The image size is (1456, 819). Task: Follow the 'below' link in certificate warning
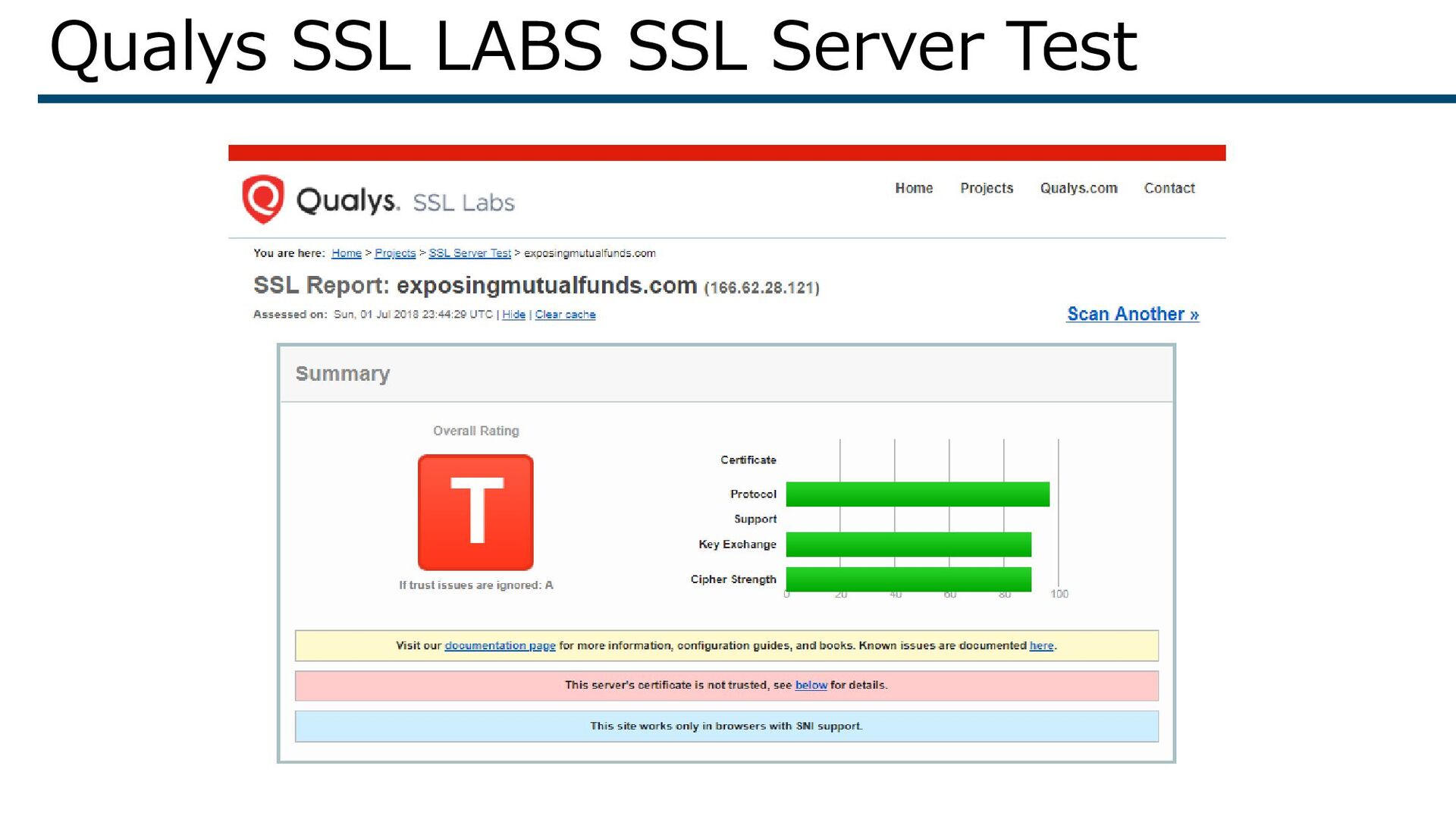[x=811, y=685]
